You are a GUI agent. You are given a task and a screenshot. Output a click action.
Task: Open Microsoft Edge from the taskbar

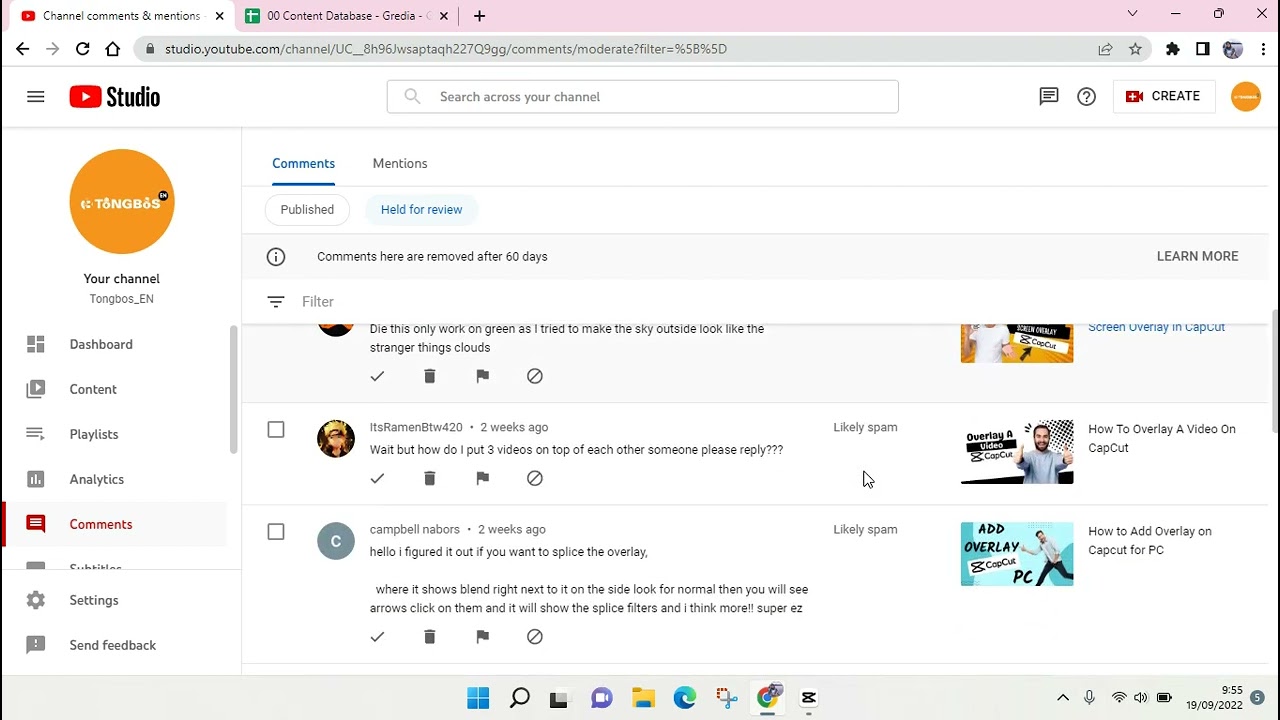684,698
